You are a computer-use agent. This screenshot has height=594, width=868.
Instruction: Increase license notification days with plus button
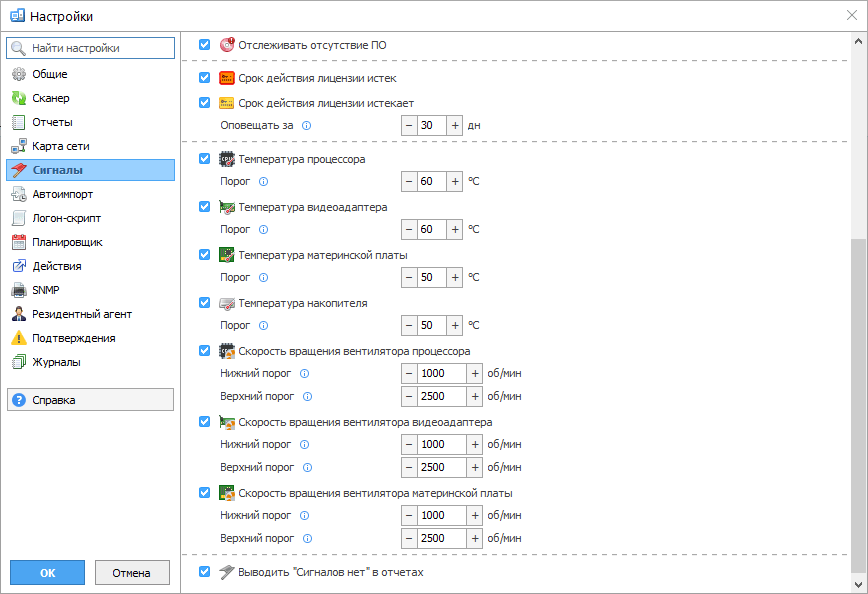point(455,126)
